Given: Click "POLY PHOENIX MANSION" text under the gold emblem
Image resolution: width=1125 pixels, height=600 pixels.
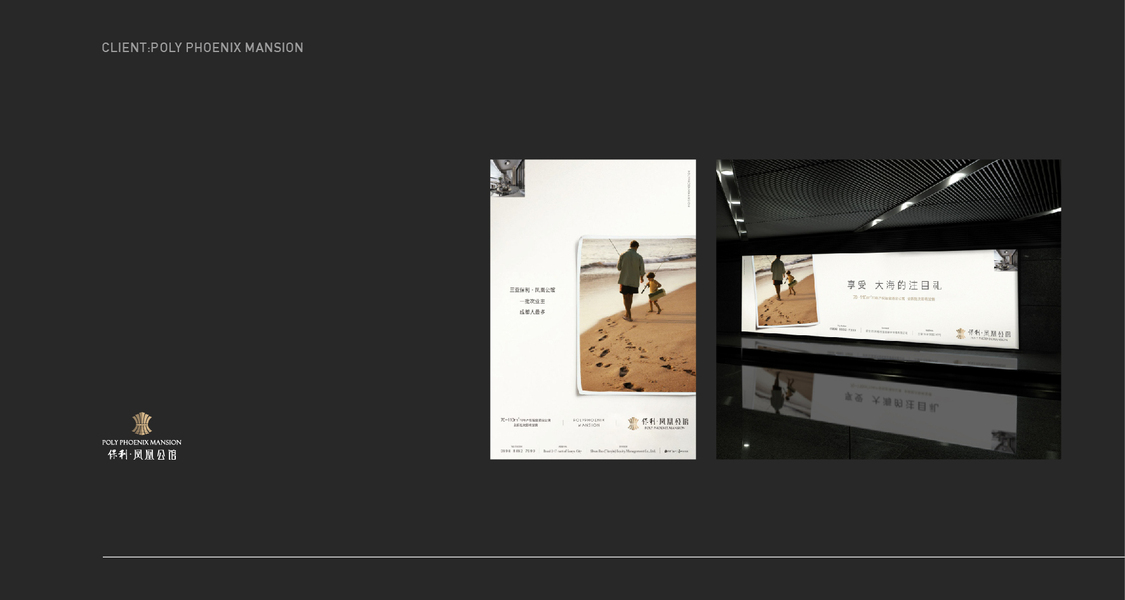Looking at the screenshot, I should [x=141, y=442].
